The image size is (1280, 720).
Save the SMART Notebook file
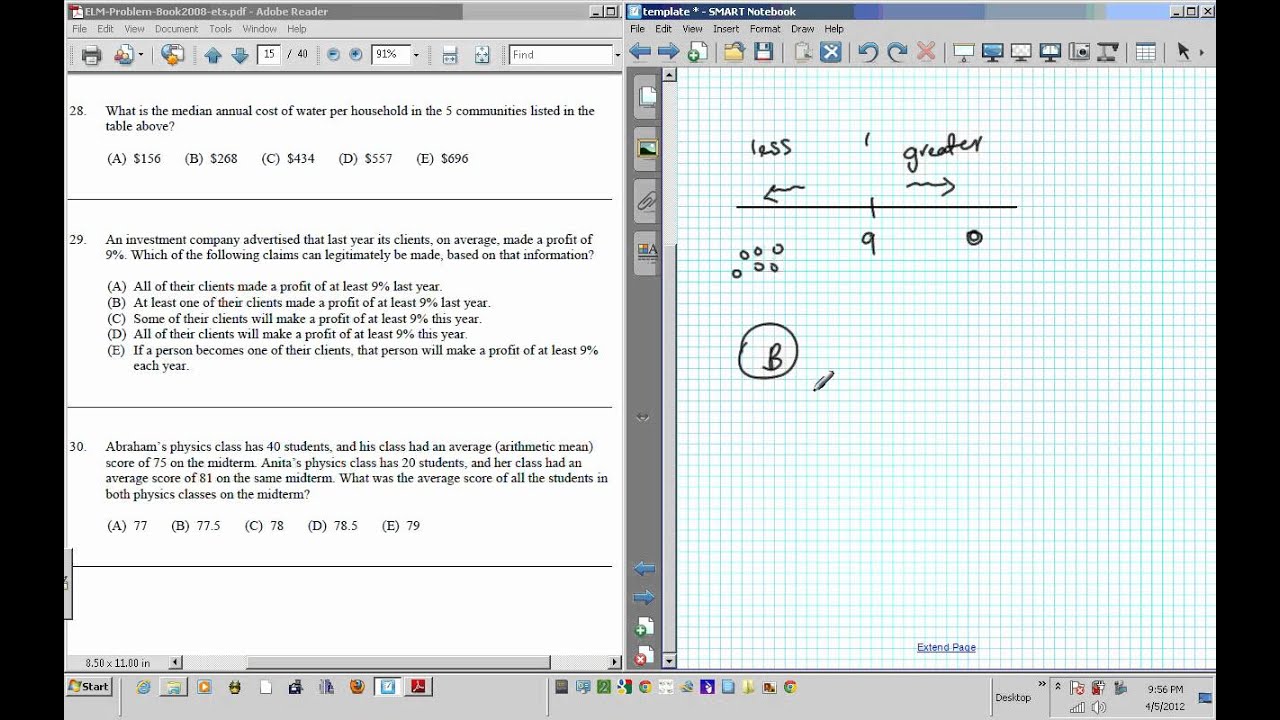click(763, 52)
